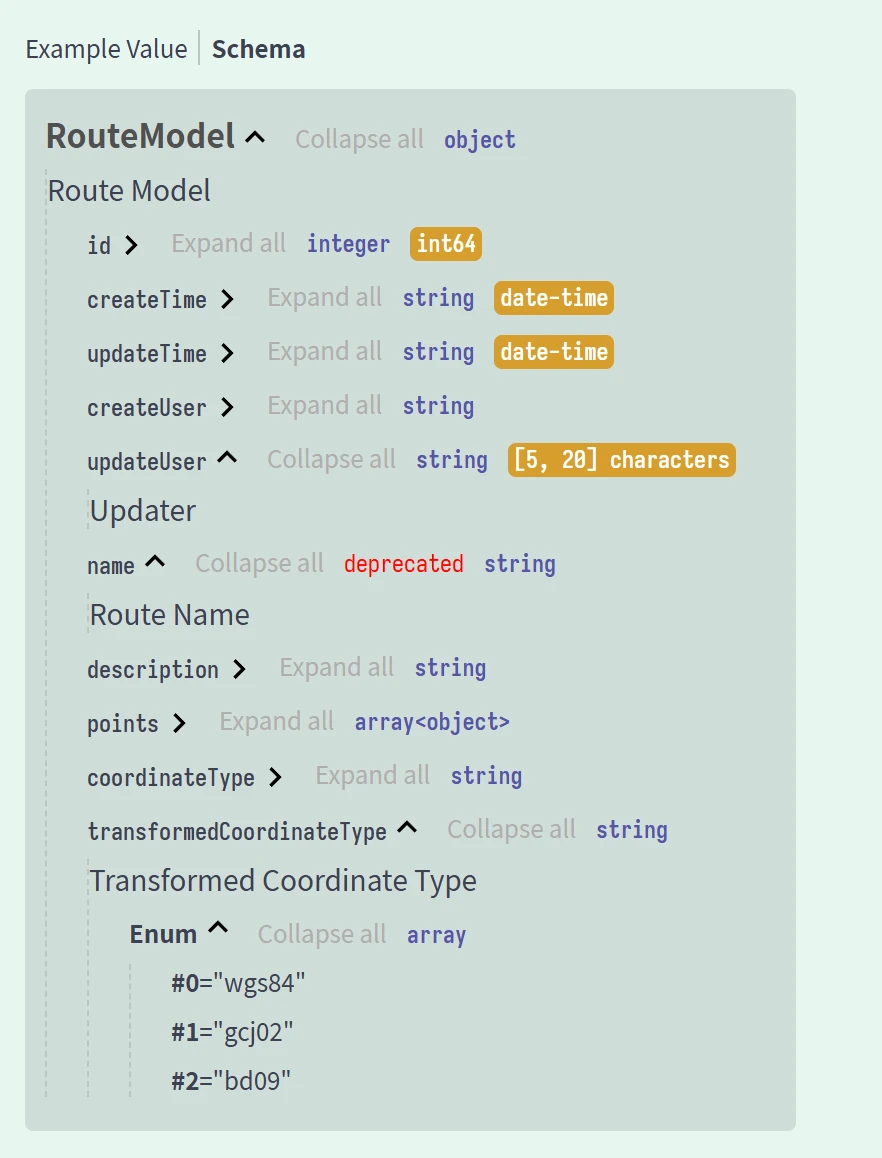This screenshot has width=882, height=1158.
Task: Collapse the transformedCoordinateType chevron
Action: point(407,829)
